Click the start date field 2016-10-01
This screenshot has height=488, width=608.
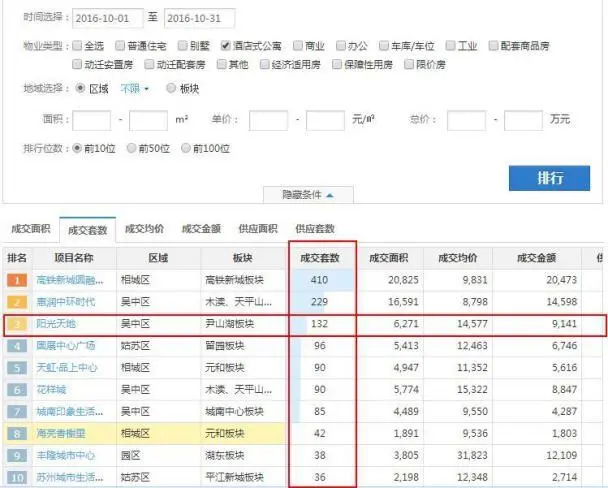108,19
